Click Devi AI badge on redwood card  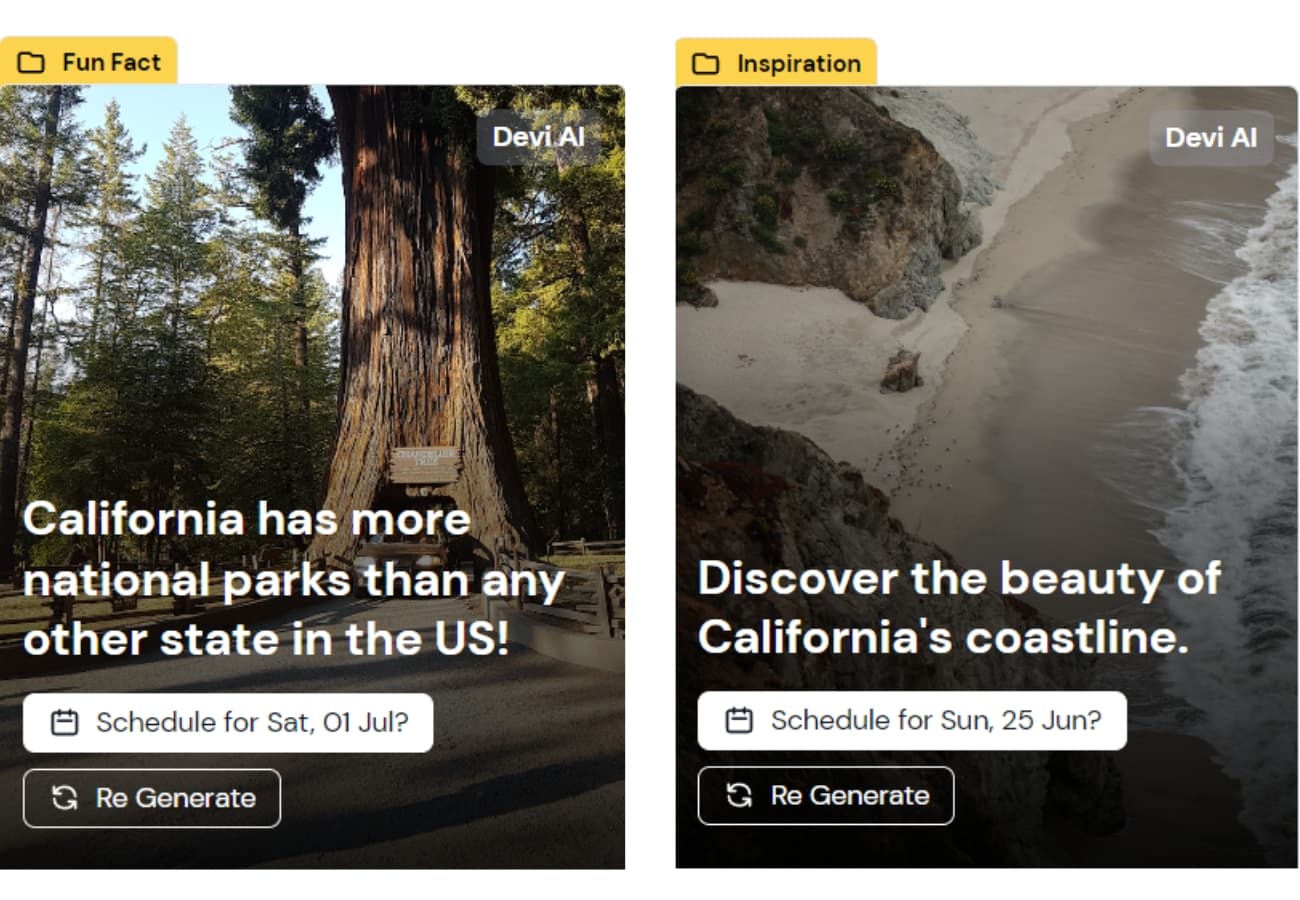pos(539,137)
